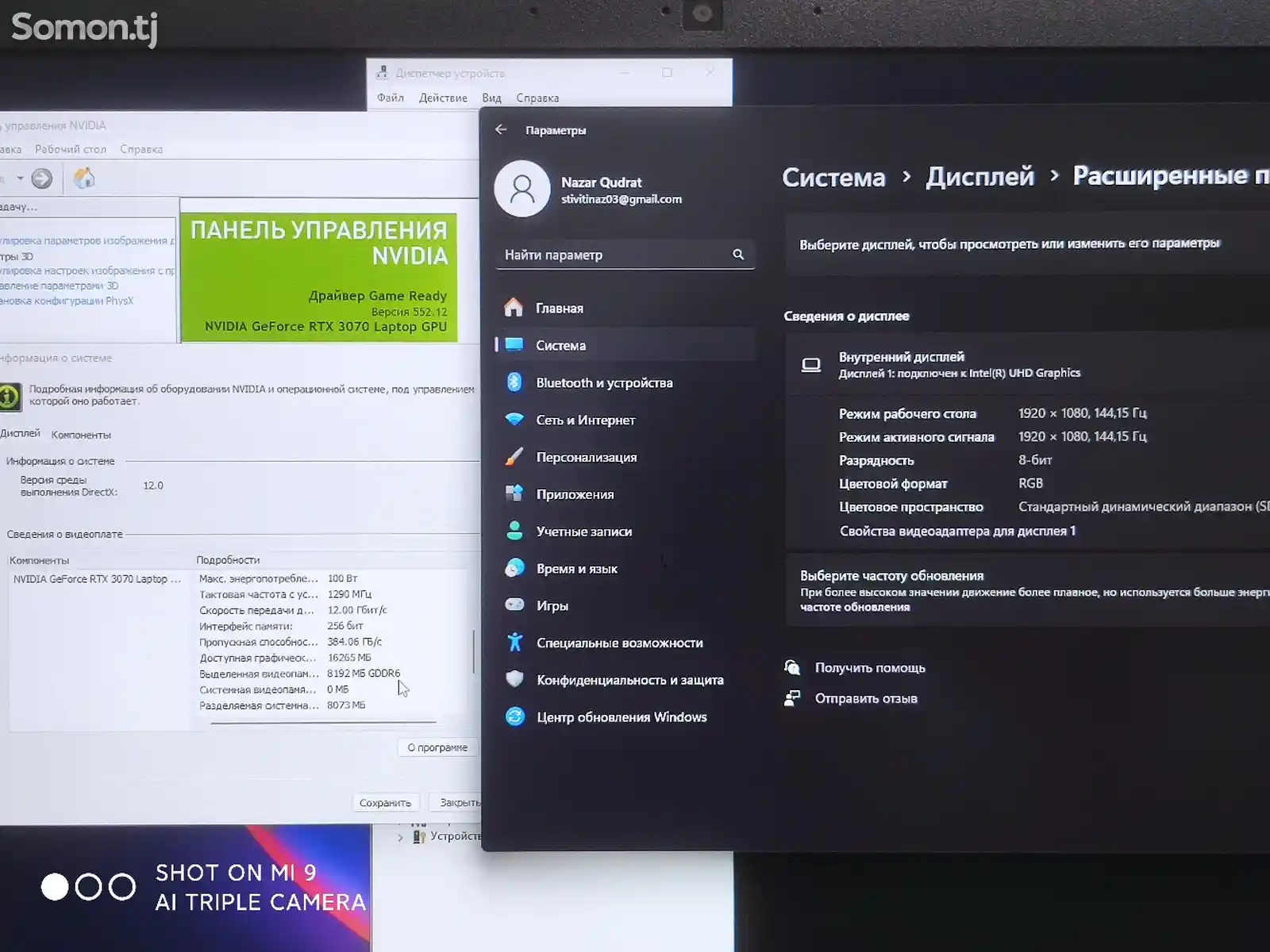Click Дисплей in the breadcrumb
The image size is (1270, 952).
tap(980, 176)
